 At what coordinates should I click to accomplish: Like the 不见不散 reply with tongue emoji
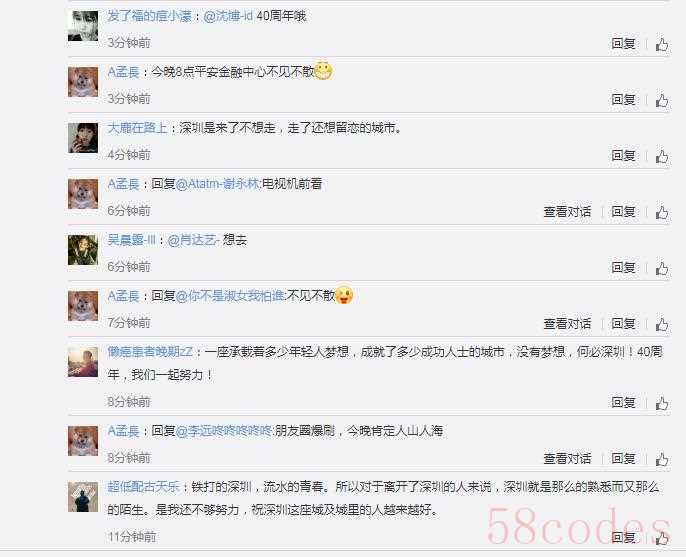662,324
